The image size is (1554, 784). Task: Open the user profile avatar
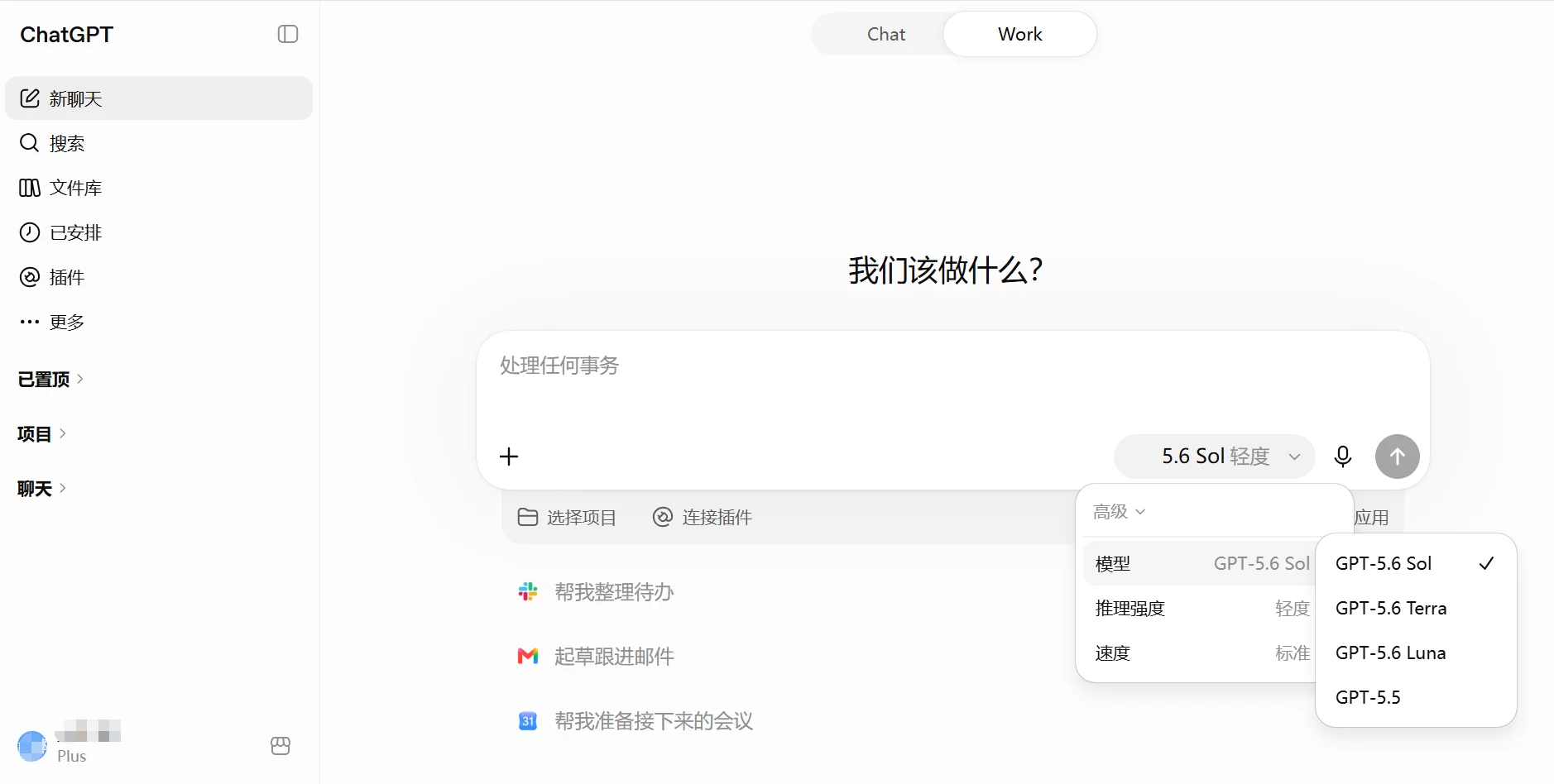(32, 746)
